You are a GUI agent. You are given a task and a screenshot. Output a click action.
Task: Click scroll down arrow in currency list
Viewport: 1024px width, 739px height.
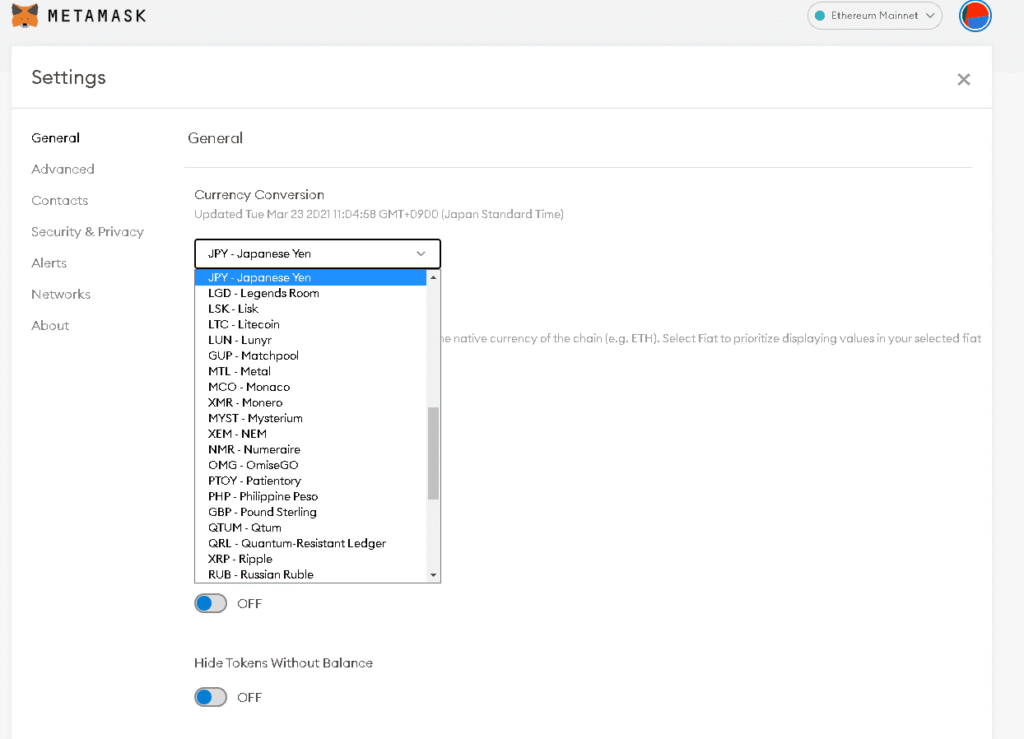pyautogui.click(x=433, y=575)
